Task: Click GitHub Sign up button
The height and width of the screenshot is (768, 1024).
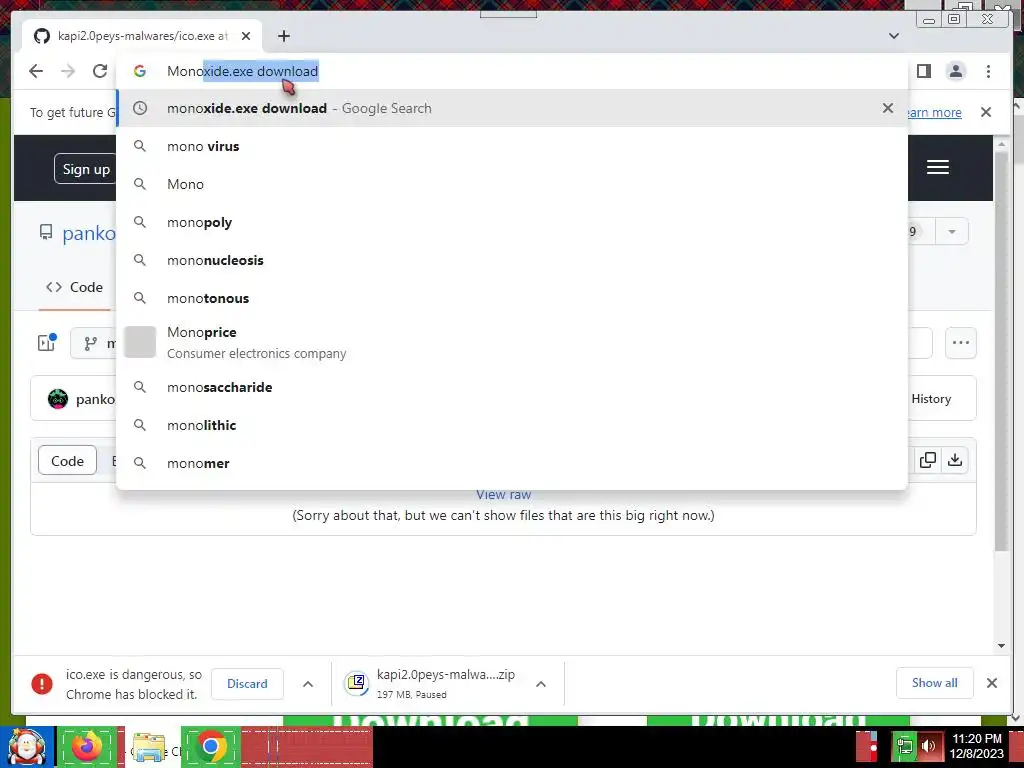Action: click(85, 169)
